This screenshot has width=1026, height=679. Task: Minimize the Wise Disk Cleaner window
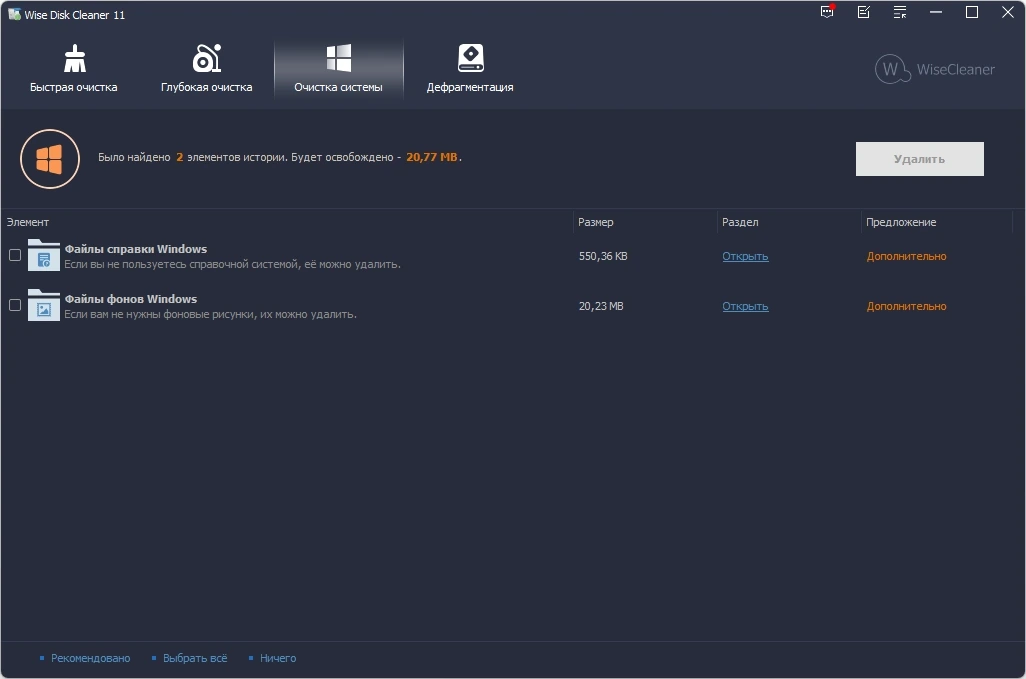click(x=936, y=12)
